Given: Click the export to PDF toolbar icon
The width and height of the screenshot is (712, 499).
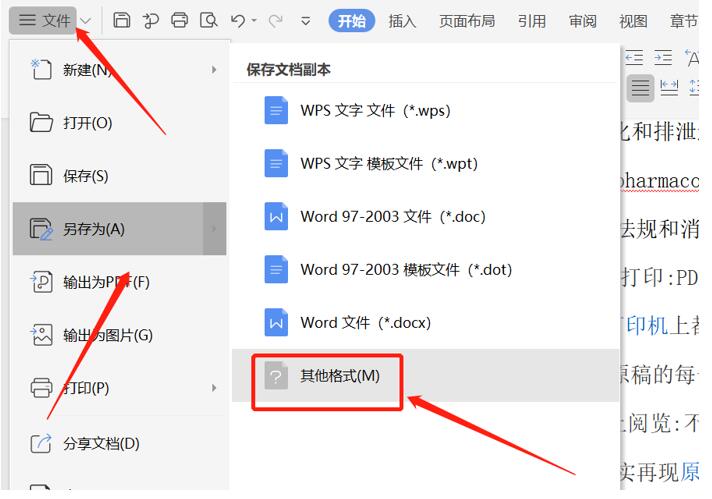Looking at the screenshot, I should pyautogui.click(x=150, y=21).
